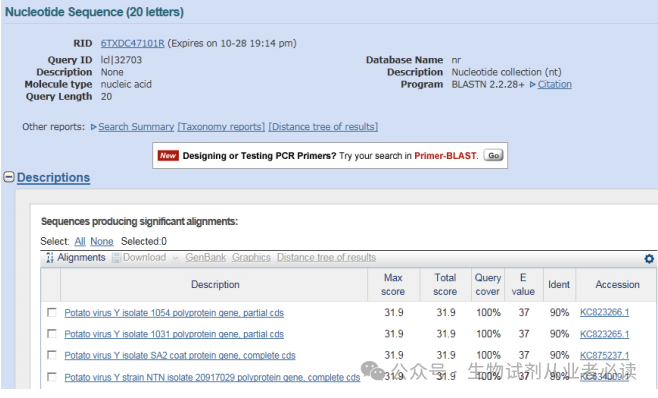Image resolution: width=658 pixels, height=398 pixels.
Task: Open Alignments toolbar item
Action: (81, 257)
